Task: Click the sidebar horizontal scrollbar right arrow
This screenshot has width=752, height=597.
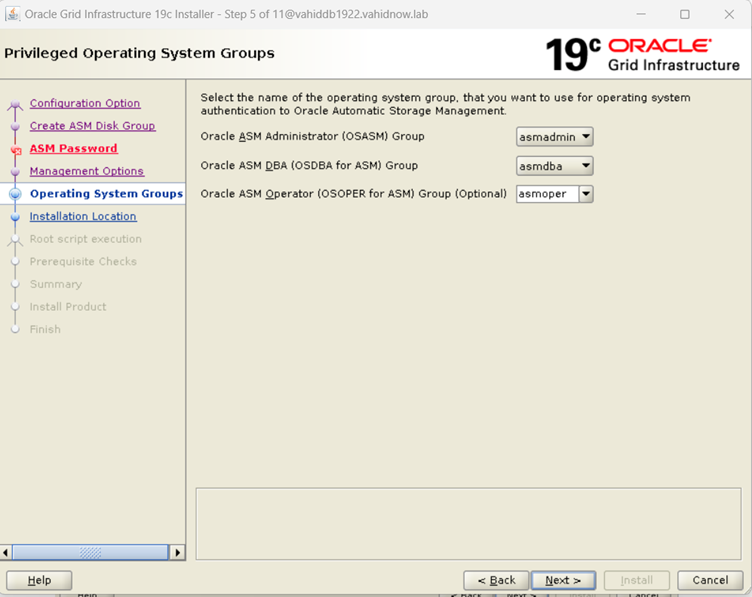Action: click(178, 552)
